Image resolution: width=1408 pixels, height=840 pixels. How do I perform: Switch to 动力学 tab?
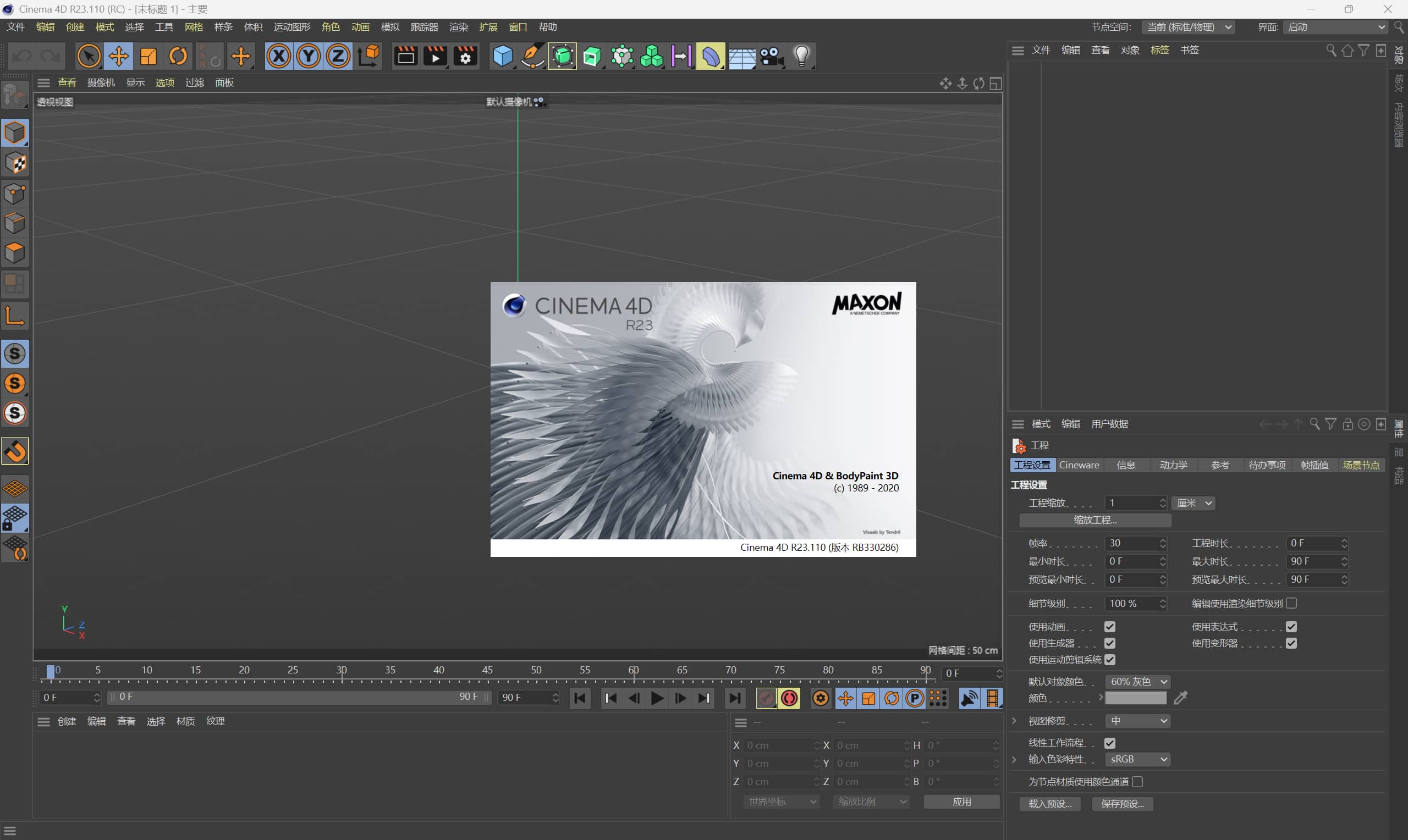[x=1174, y=465]
